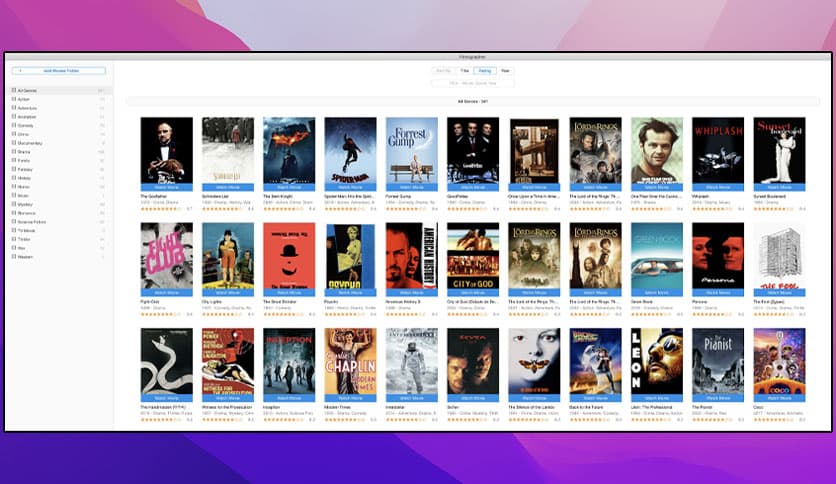Click Watch Movie under Inception
The image size is (836, 484).
pos(289,398)
